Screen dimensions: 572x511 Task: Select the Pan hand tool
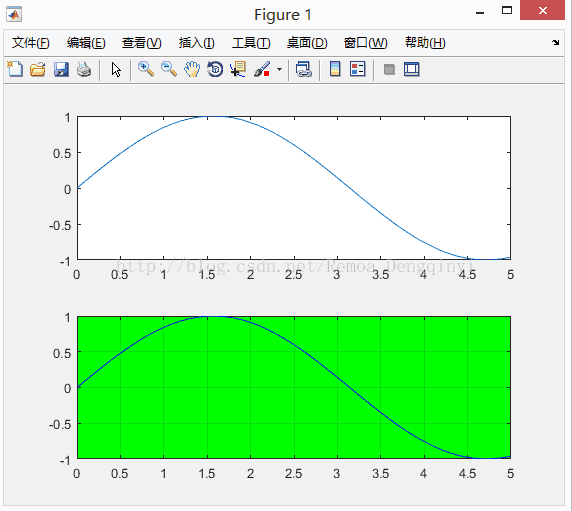pyautogui.click(x=192, y=69)
